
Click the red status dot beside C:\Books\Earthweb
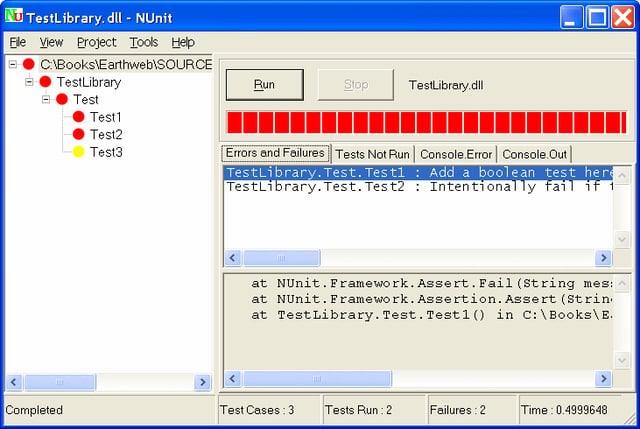pyautogui.click(x=29, y=64)
